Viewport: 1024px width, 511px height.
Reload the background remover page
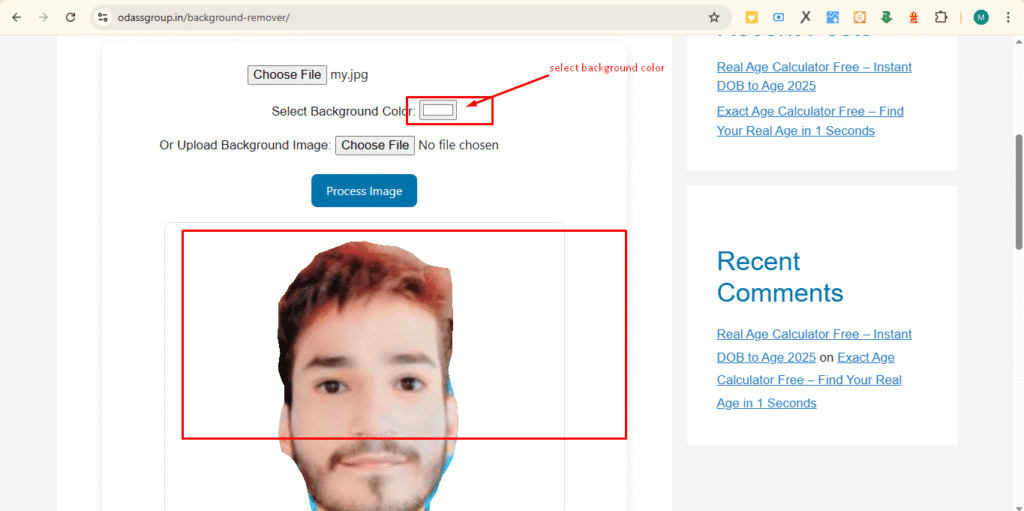click(70, 17)
